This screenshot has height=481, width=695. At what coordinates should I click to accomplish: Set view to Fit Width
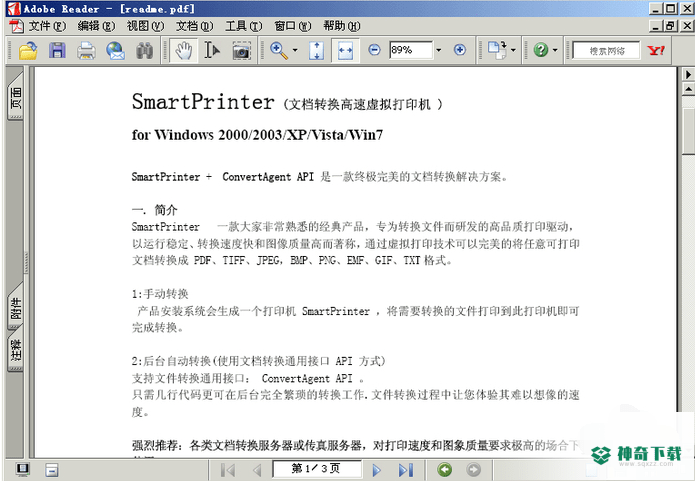pyautogui.click(x=345, y=51)
